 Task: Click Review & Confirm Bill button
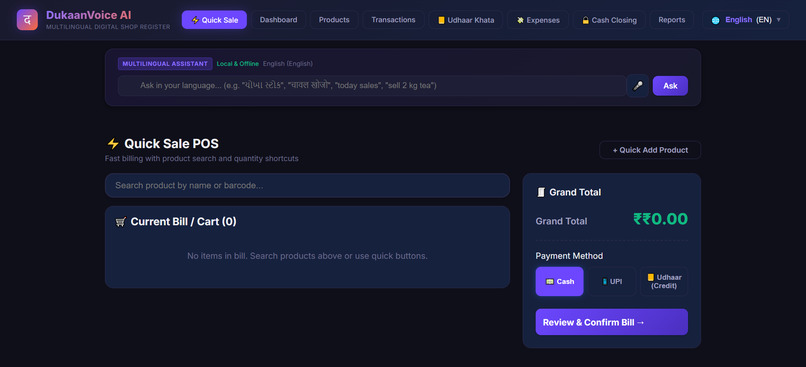612,322
